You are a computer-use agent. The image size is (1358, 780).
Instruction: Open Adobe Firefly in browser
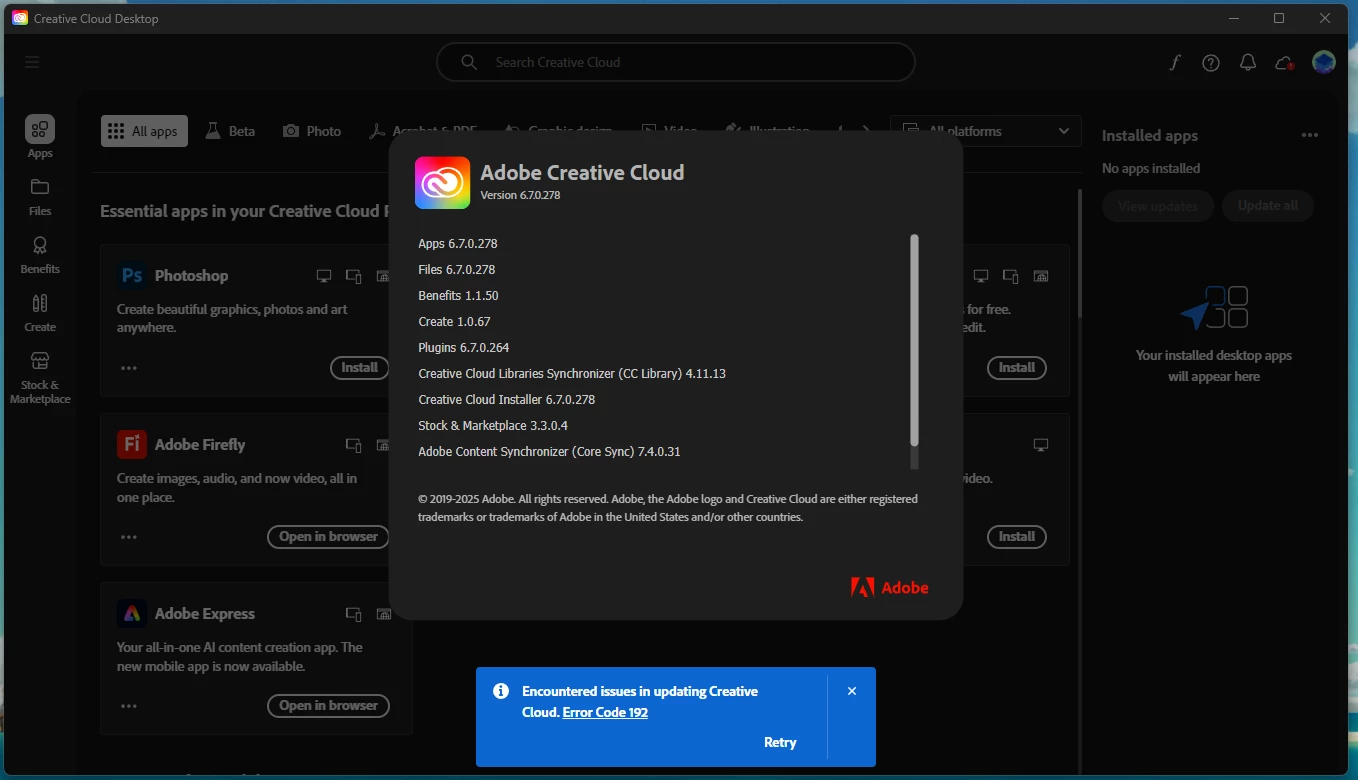pos(328,537)
